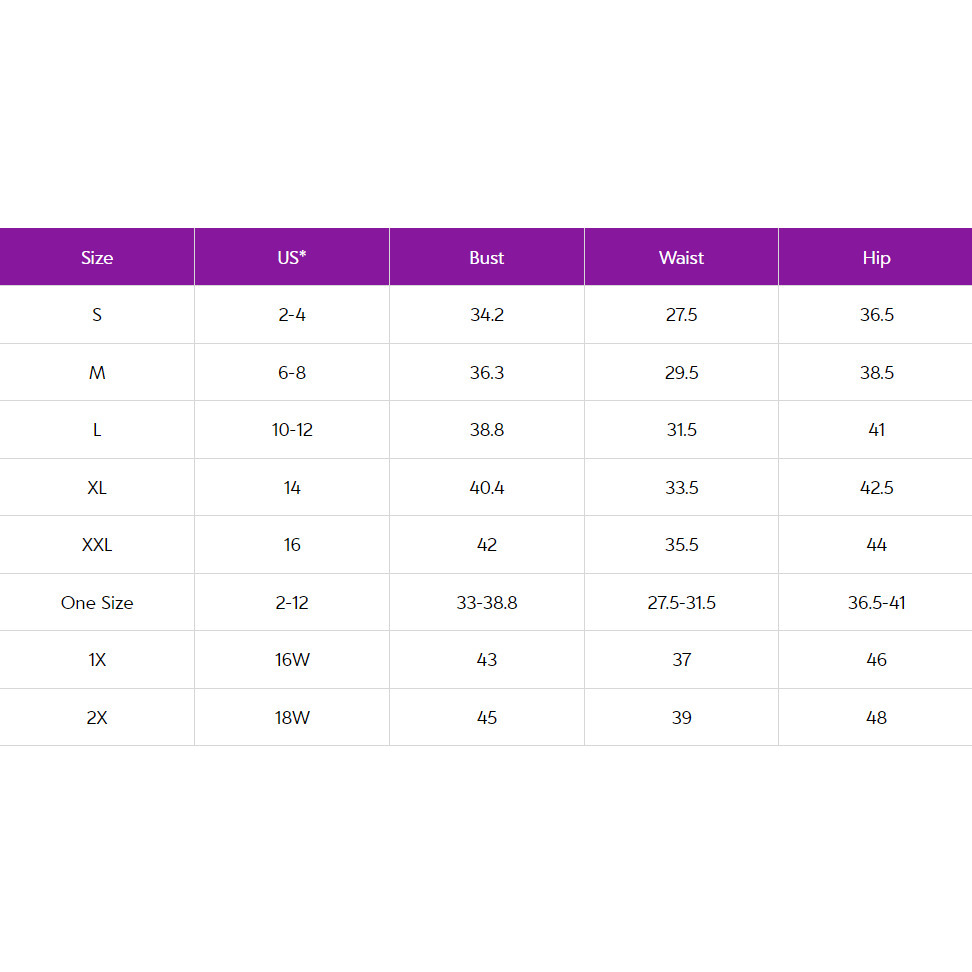Screen dimensions: 972x972
Task: Select the 36.5-41 hip range cell
Action: click(876, 603)
